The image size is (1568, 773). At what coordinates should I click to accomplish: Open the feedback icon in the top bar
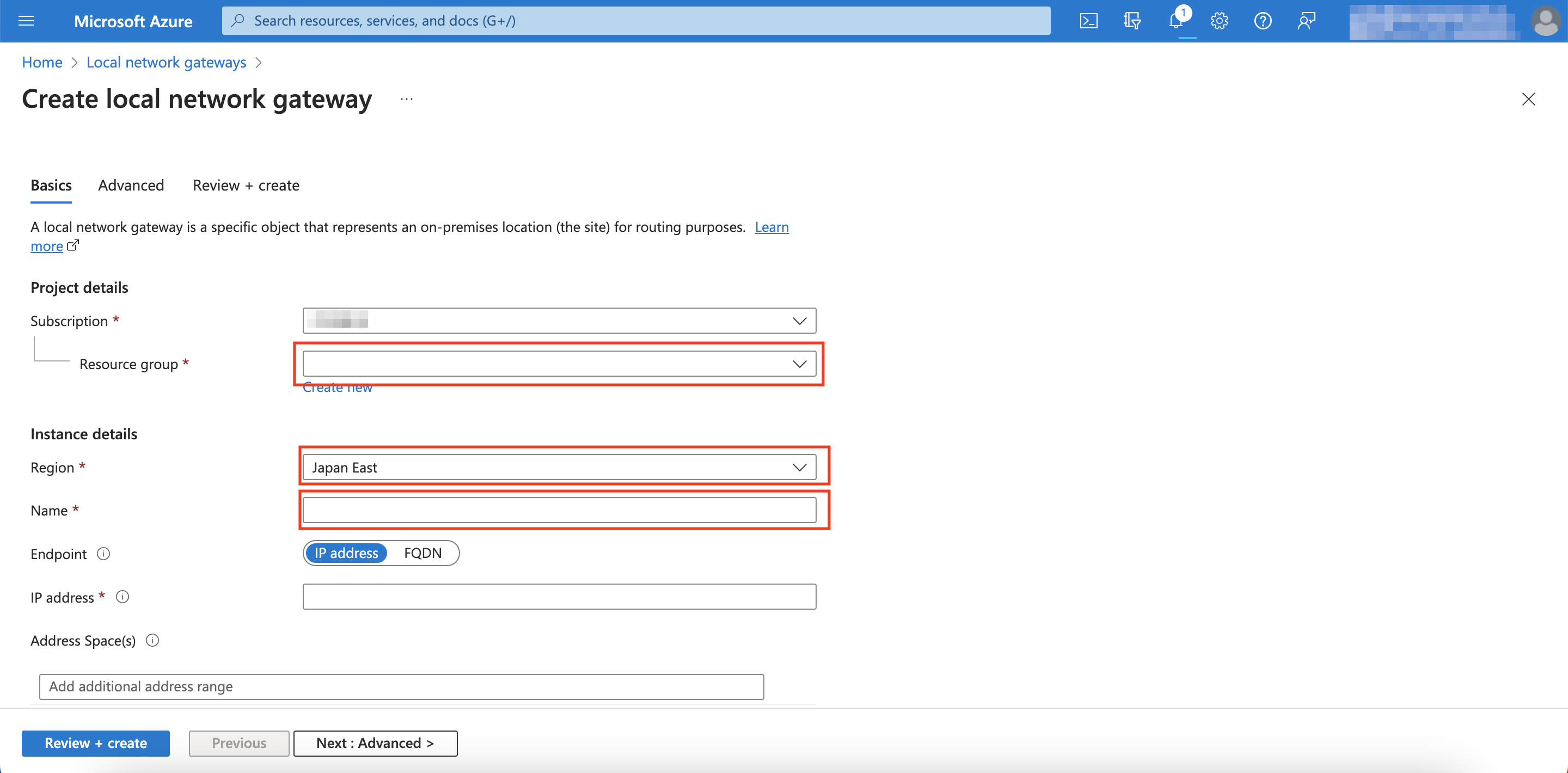(x=1306, y=20)
